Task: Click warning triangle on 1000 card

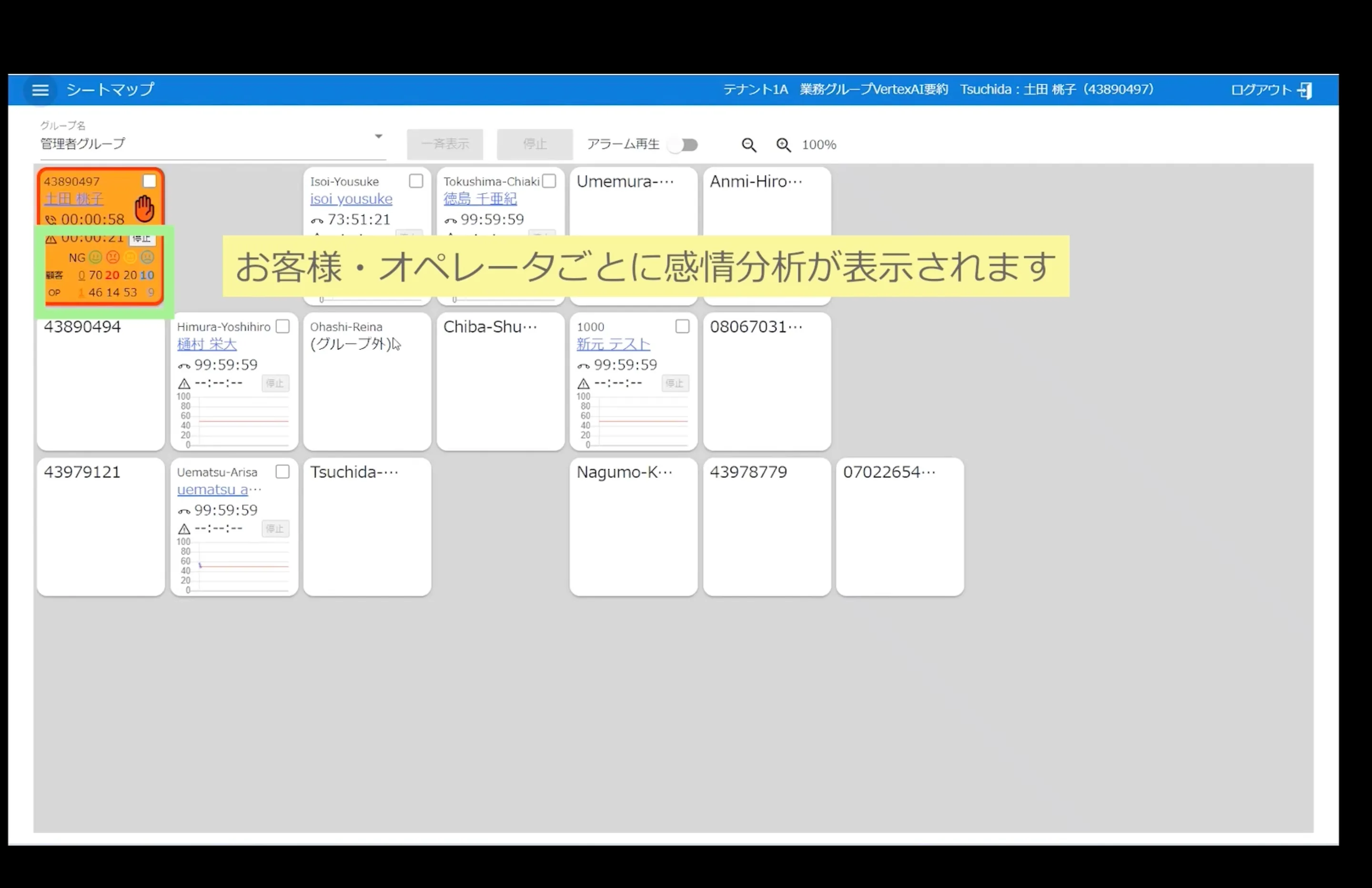Action: pos(584,383)
